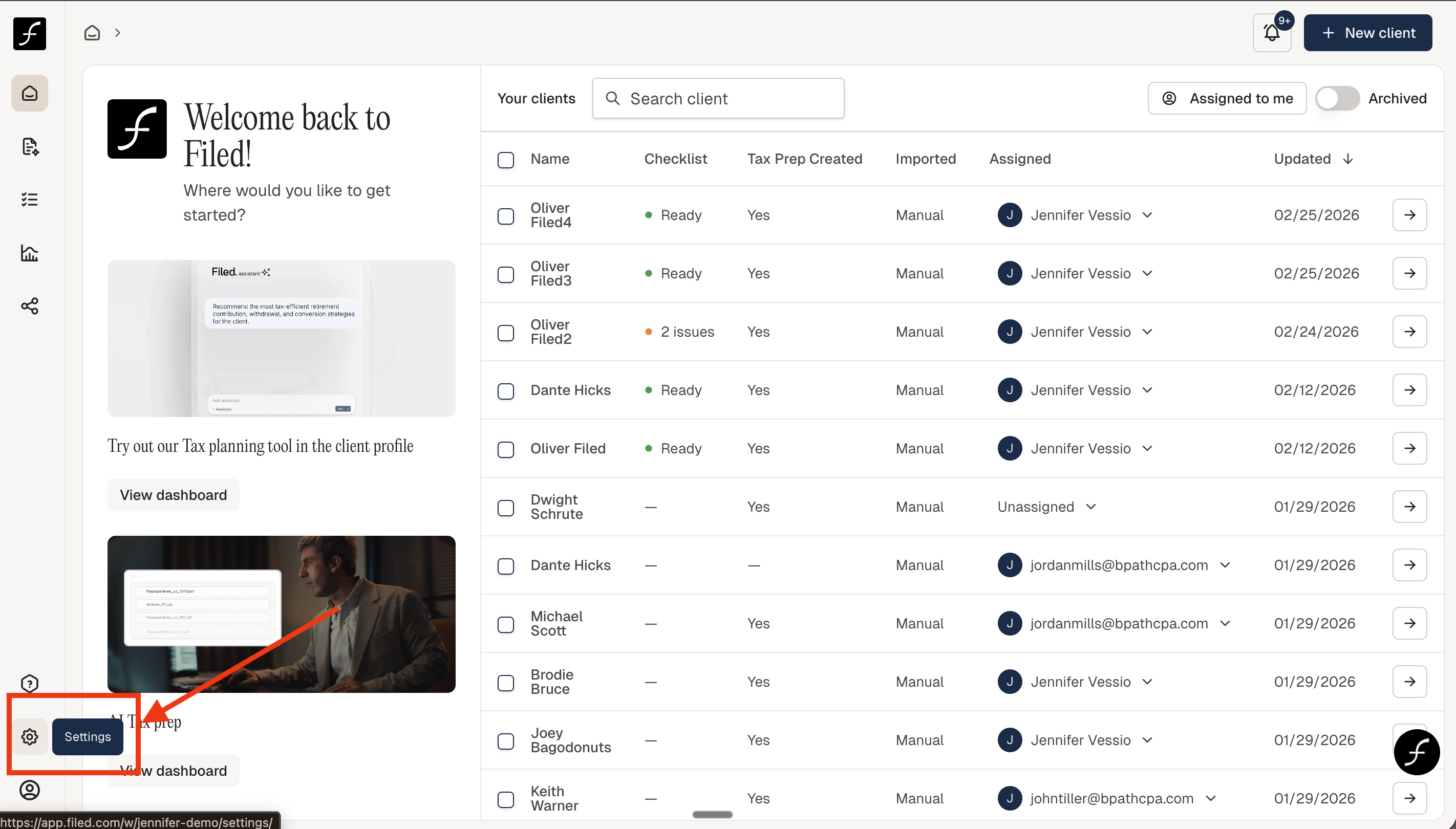The image size is (1456, 829).
Task: Expand assignee dropdown for Joey Bagodonuts
Action: click(x=1147, y=740)
